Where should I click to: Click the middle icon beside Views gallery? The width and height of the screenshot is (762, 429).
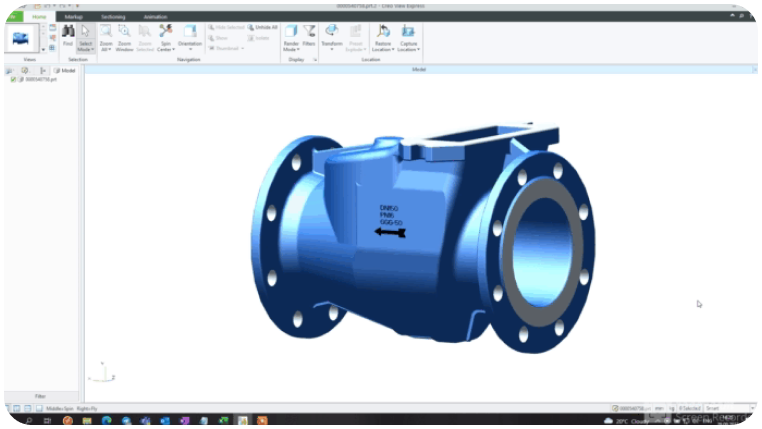(52, 38)
